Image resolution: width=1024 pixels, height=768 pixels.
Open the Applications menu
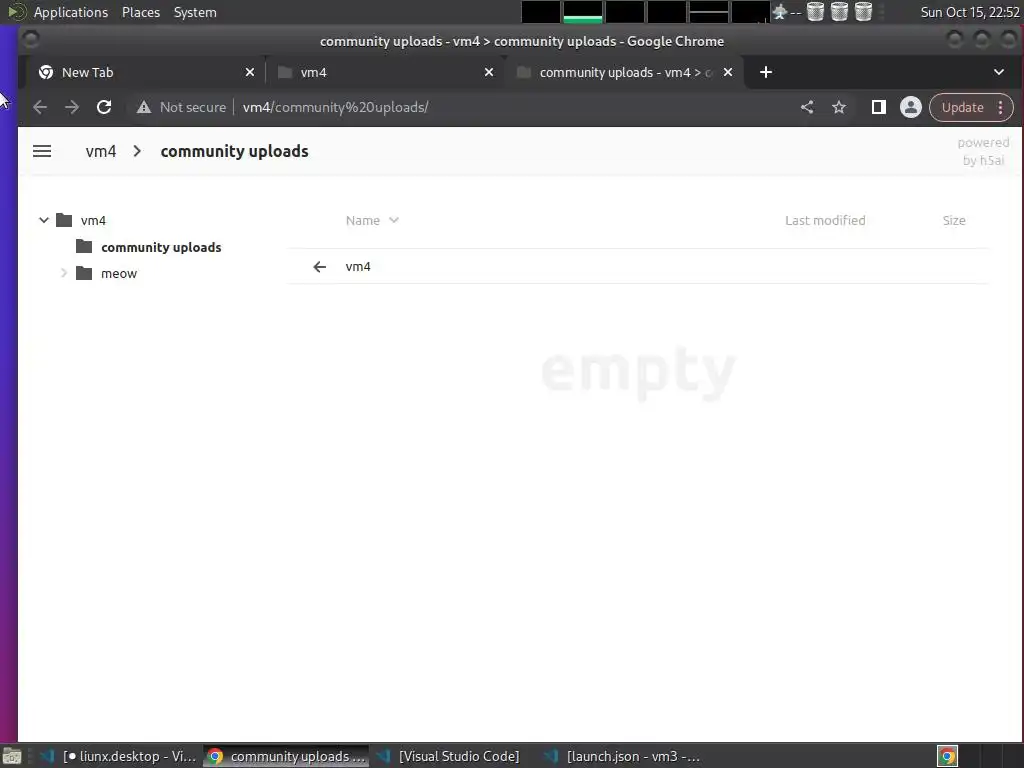coord(71,12)
